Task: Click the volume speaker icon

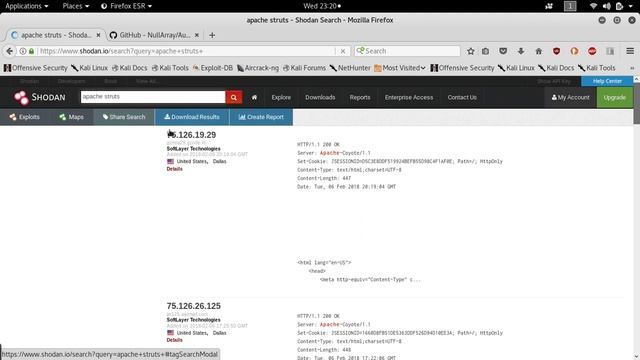Action: [x=607, y=6]
